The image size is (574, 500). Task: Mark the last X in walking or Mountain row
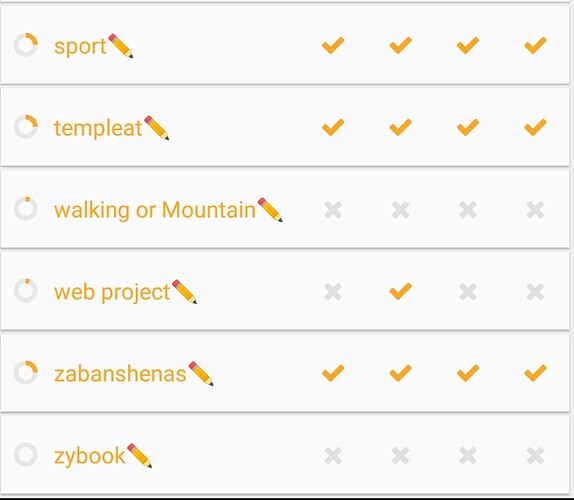(535, 210)
